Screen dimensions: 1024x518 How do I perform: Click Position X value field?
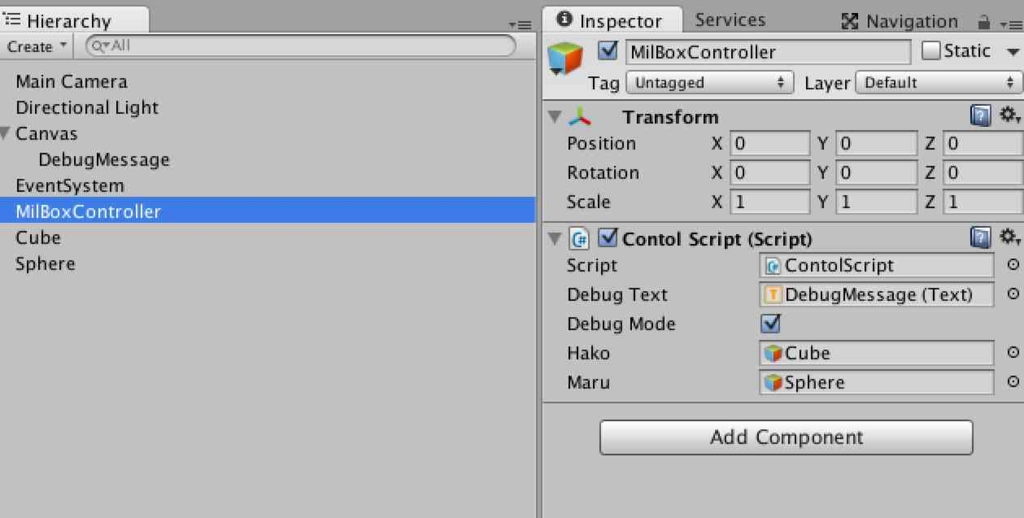770,143
